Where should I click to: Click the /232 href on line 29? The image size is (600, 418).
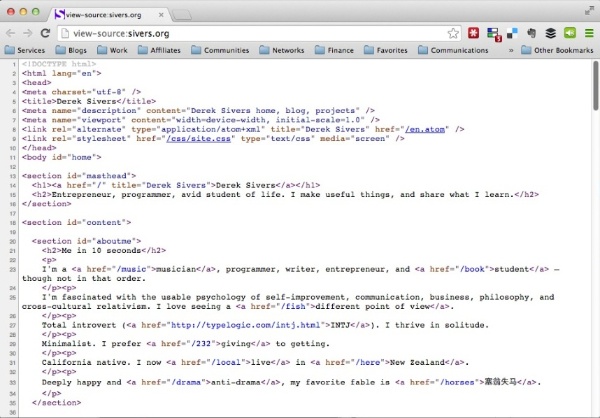pyautogui.click(x=201, y=343)
